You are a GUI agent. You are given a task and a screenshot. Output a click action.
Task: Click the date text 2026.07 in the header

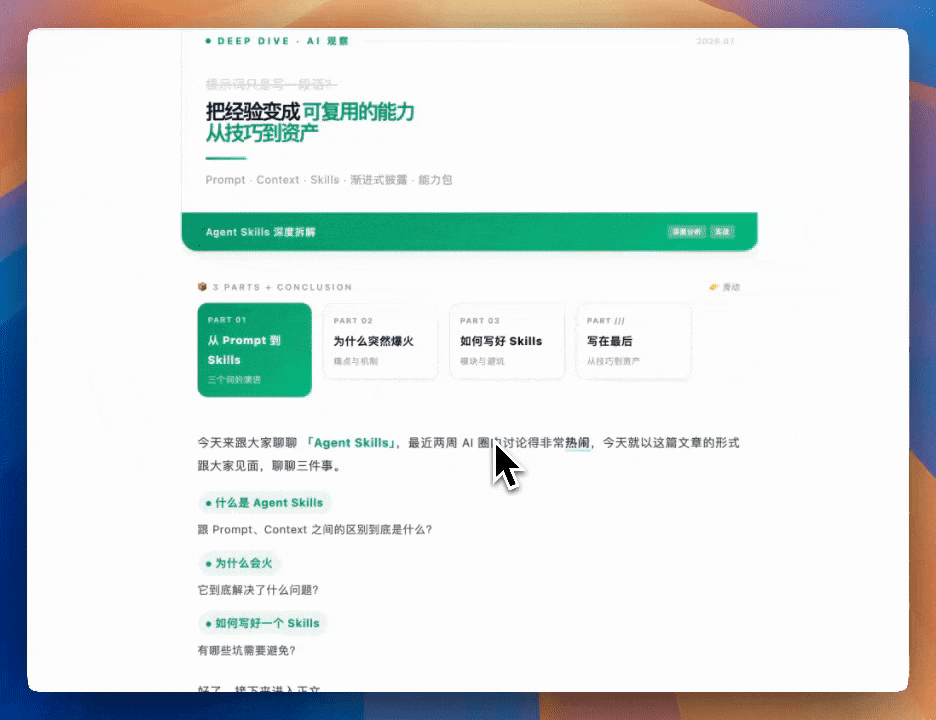[715, 41]
